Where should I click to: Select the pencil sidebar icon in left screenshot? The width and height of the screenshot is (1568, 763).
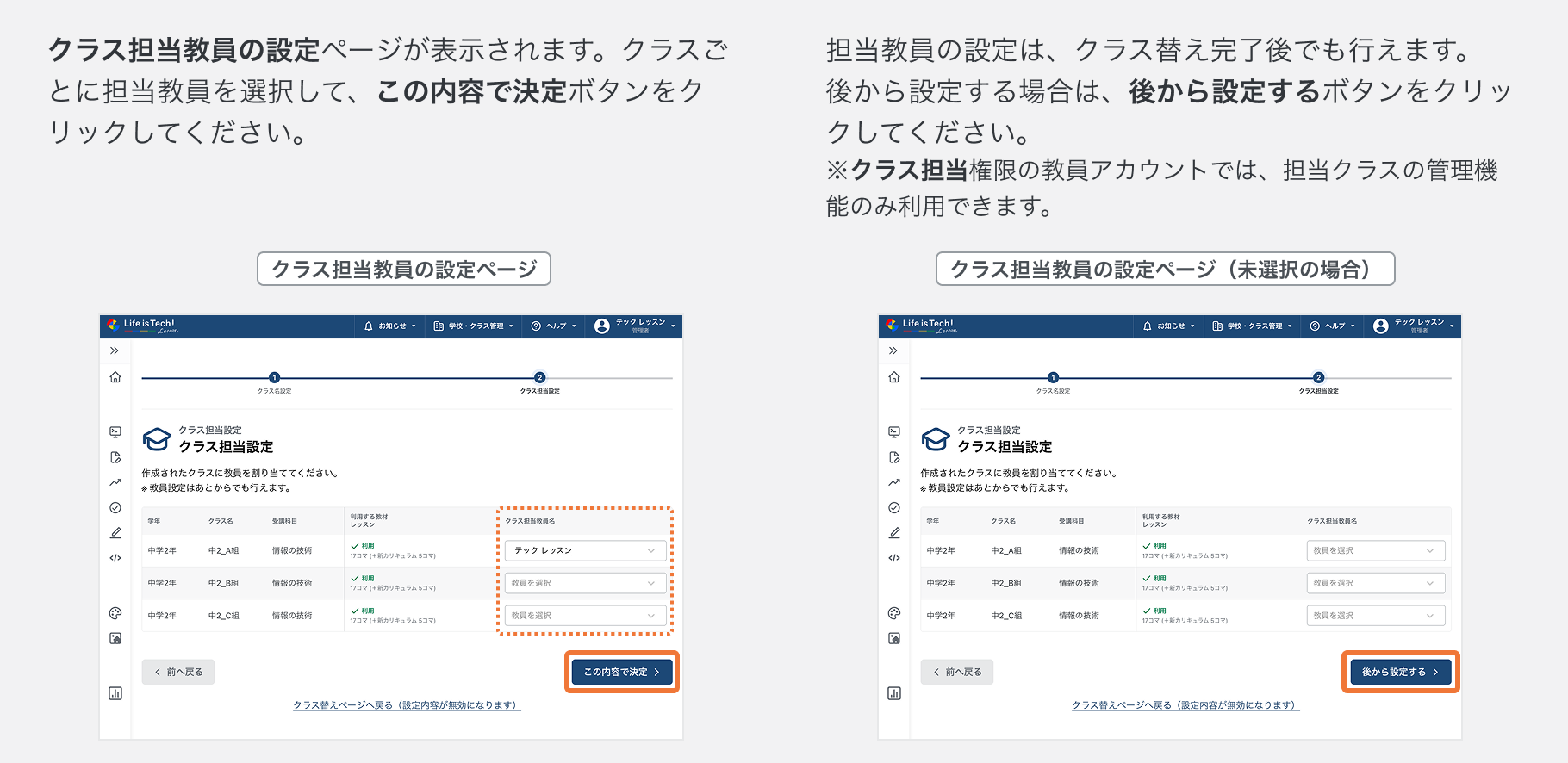coord(115,533)
